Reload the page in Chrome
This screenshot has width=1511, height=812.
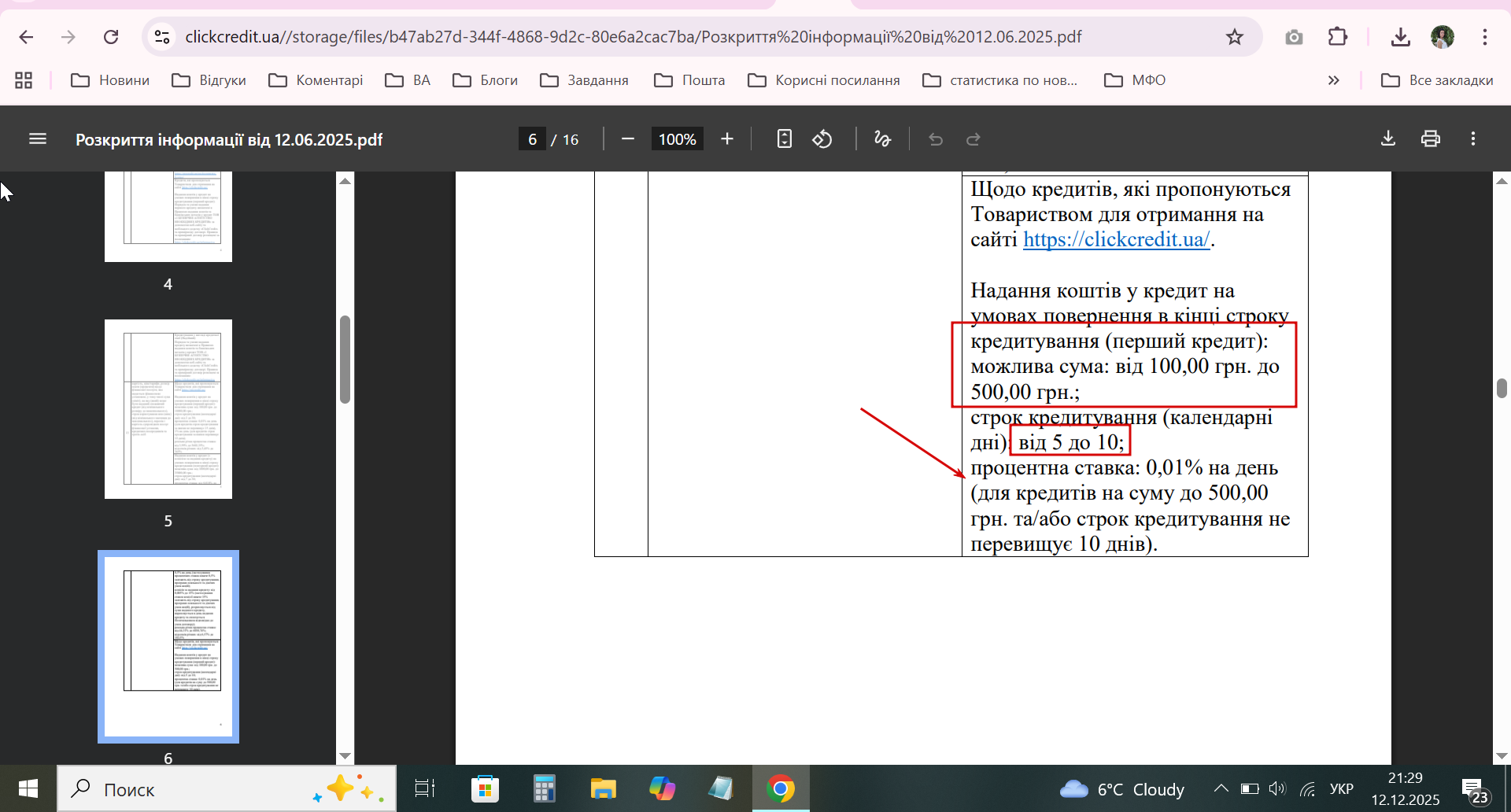[111, 37]
